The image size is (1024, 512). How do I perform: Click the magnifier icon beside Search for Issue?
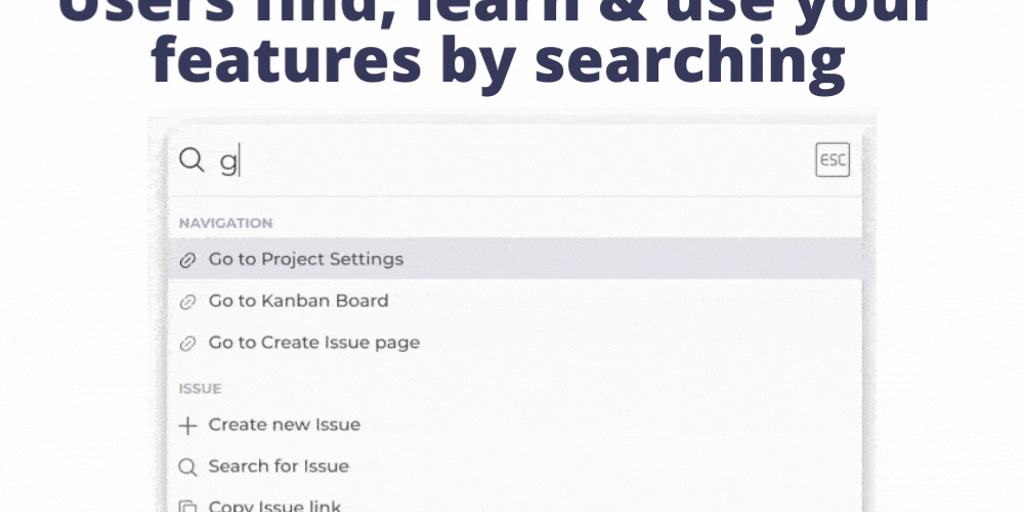click(187, 467)
